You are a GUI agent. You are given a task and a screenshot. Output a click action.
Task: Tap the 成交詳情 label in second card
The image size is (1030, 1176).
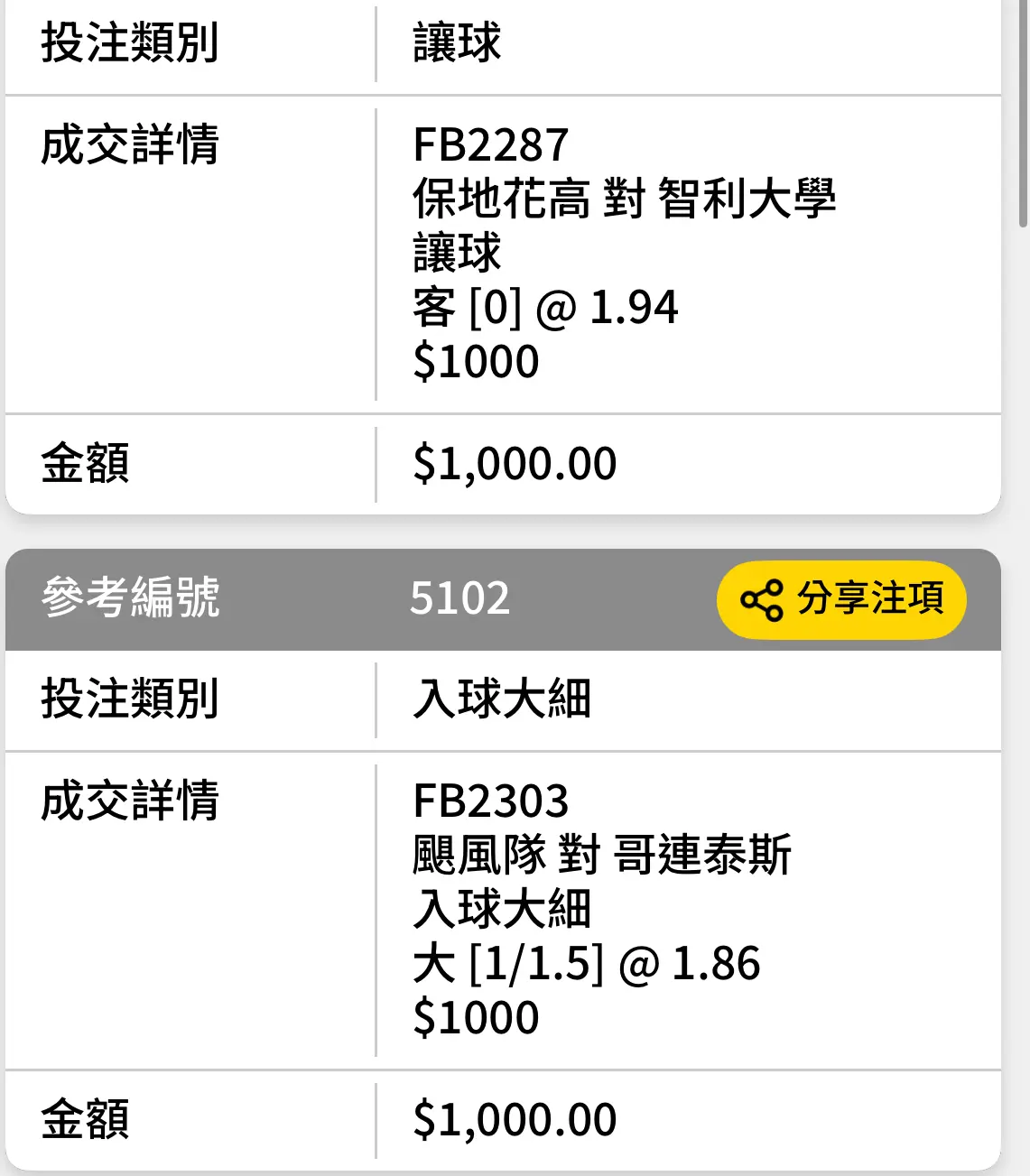click(x=130, y=801)
